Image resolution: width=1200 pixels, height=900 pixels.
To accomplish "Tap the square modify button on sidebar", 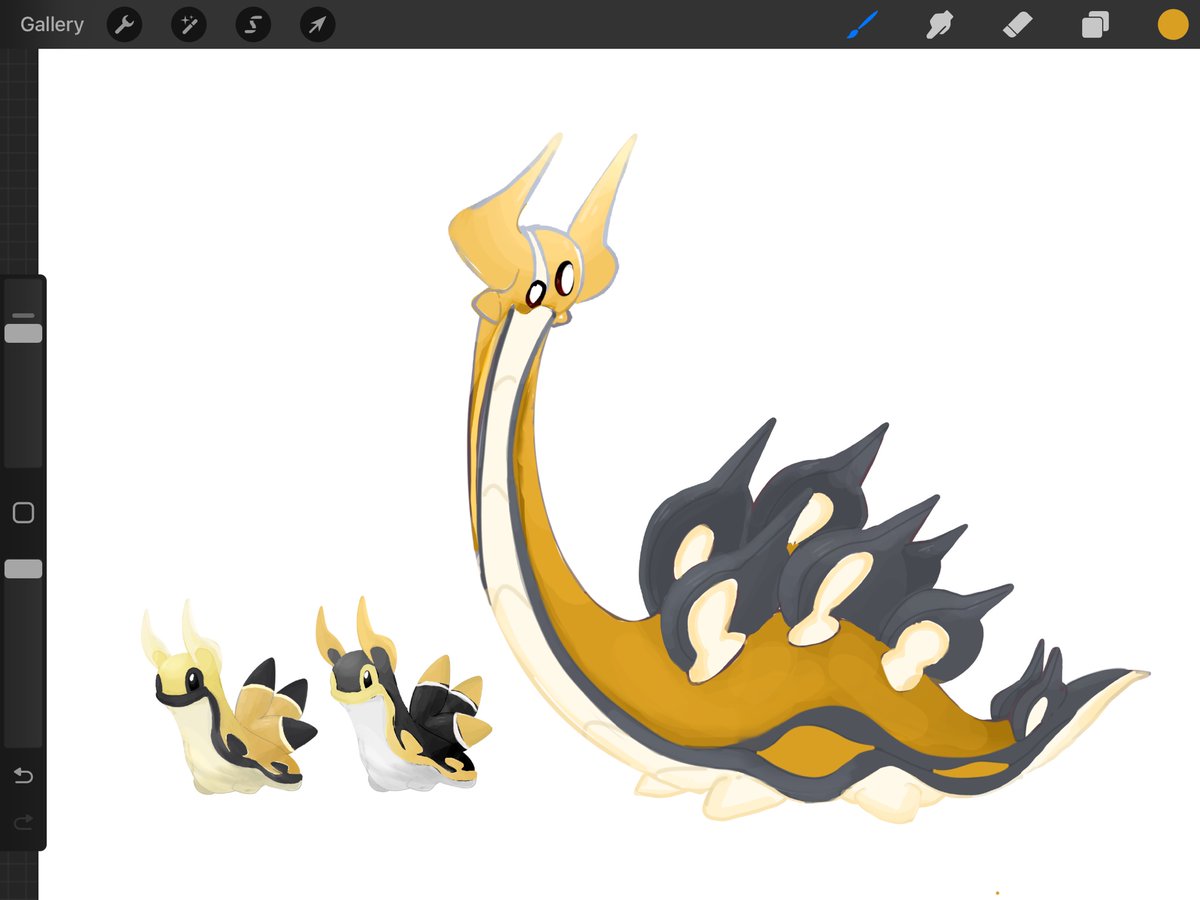I will 23,513.
